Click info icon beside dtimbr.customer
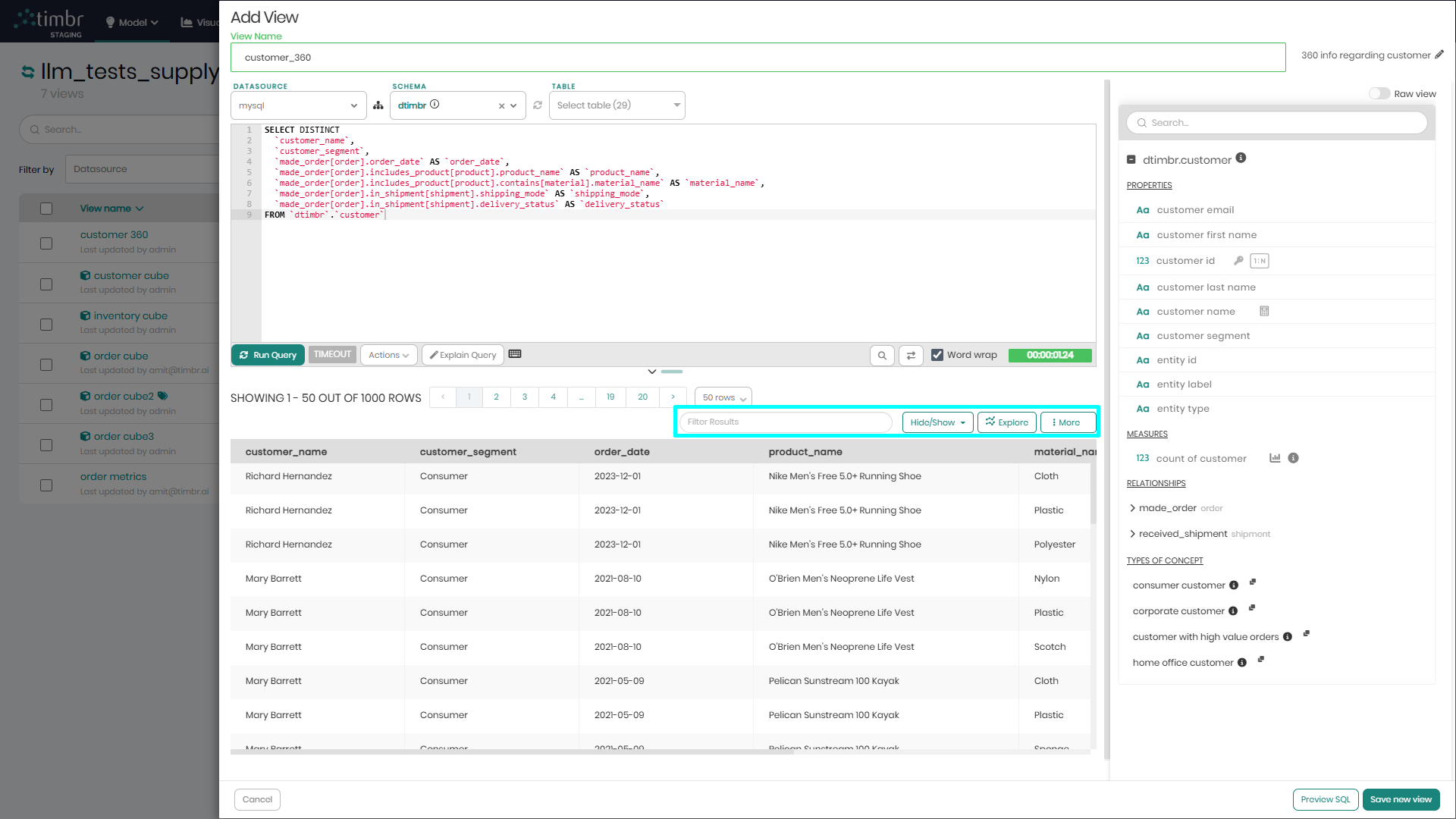Viewport: 1456px width, 819px height. [x=1241, y=158]
